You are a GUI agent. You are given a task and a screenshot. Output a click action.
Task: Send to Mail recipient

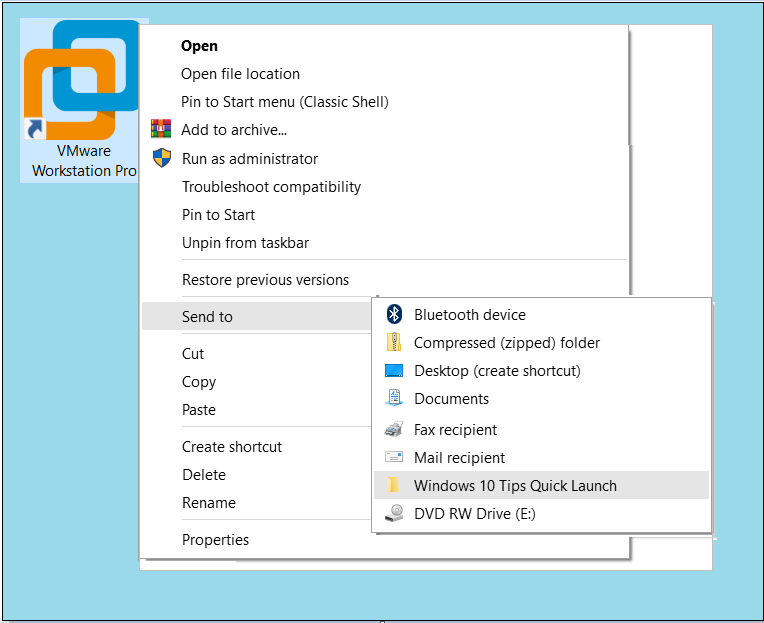click(x=541, y=458)
